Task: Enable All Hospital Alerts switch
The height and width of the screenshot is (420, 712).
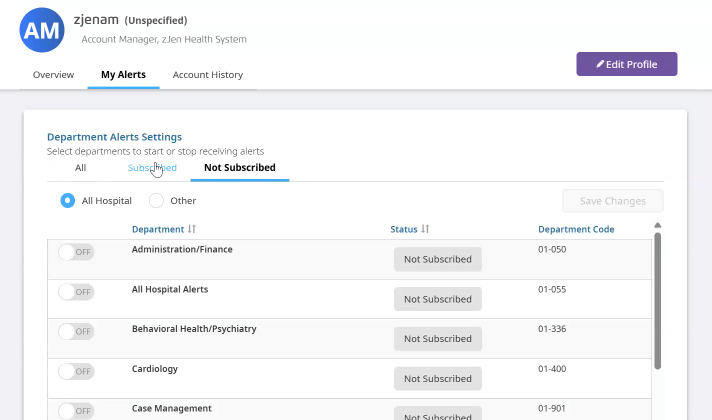Action: point(75,292)
